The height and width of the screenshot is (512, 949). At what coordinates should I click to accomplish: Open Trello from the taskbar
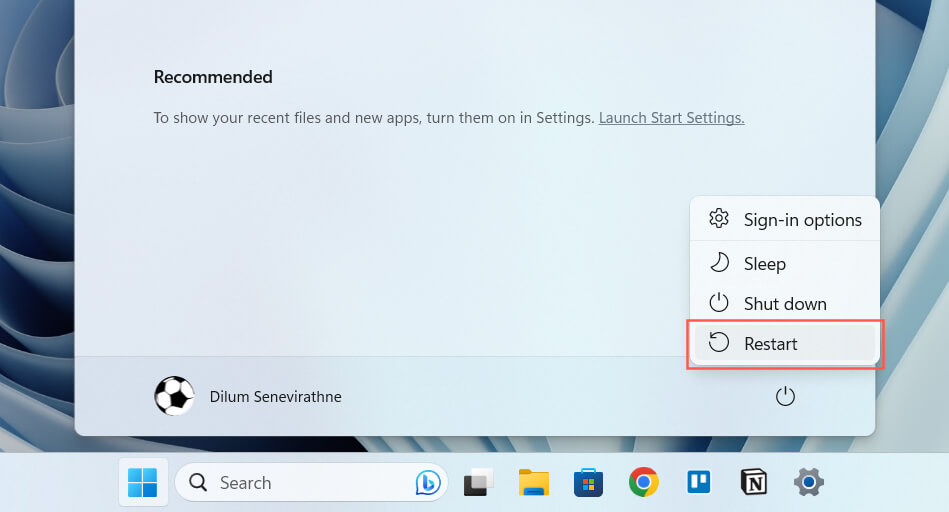pyautogui.click(x=698, y=483)
